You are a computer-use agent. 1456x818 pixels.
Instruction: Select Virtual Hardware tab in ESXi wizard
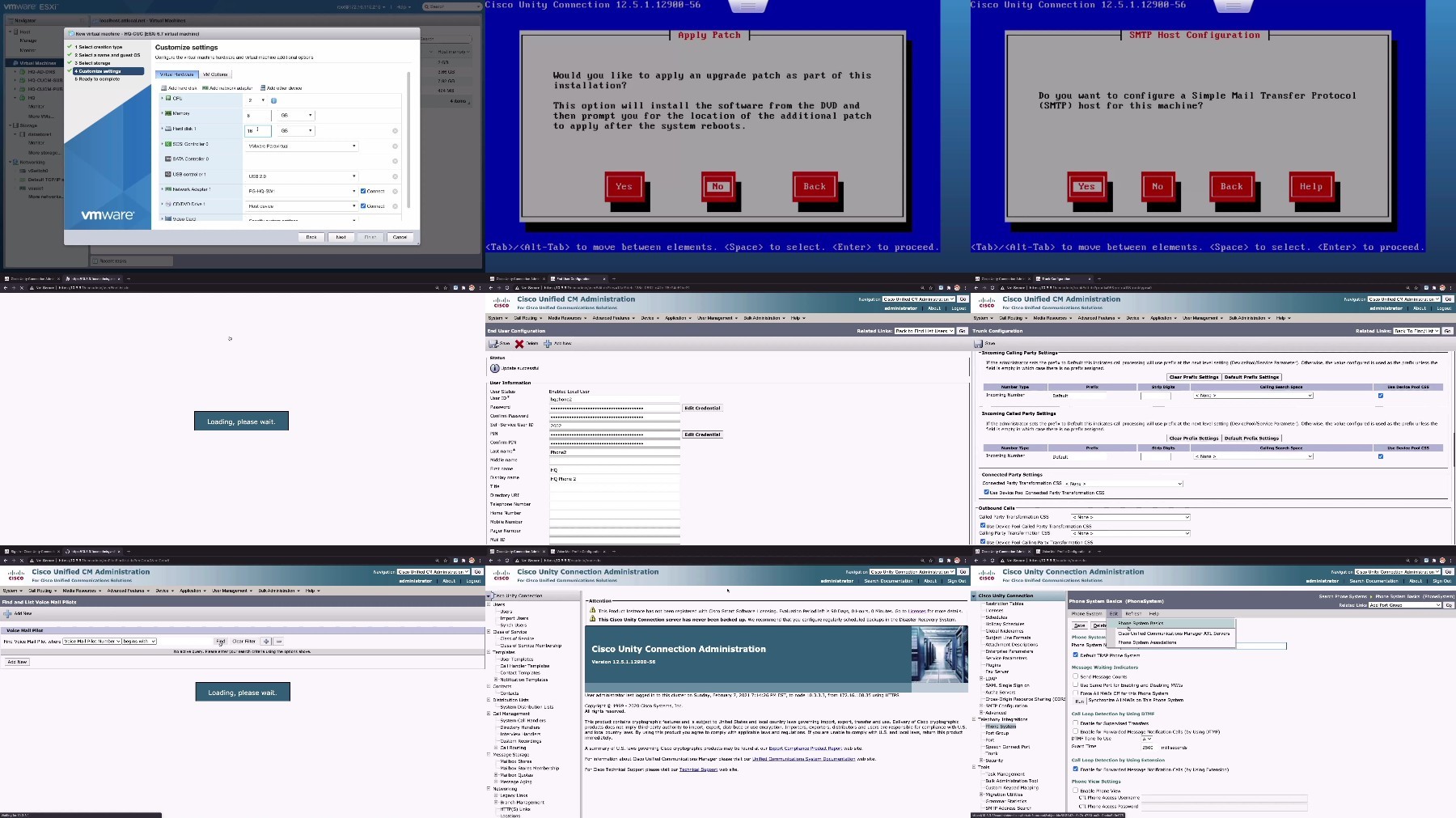[176, 74]
